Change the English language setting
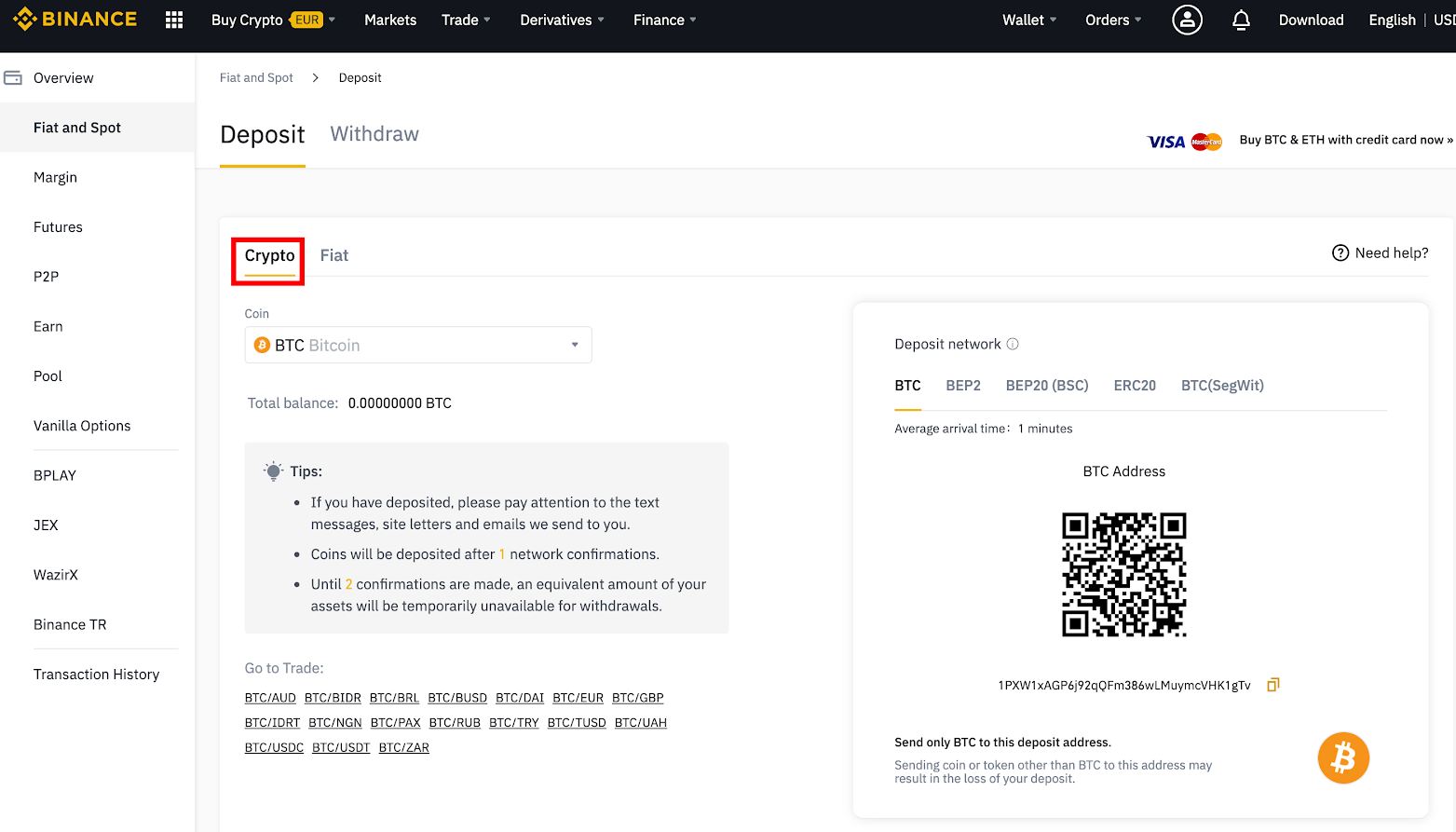 [1392, 20]
